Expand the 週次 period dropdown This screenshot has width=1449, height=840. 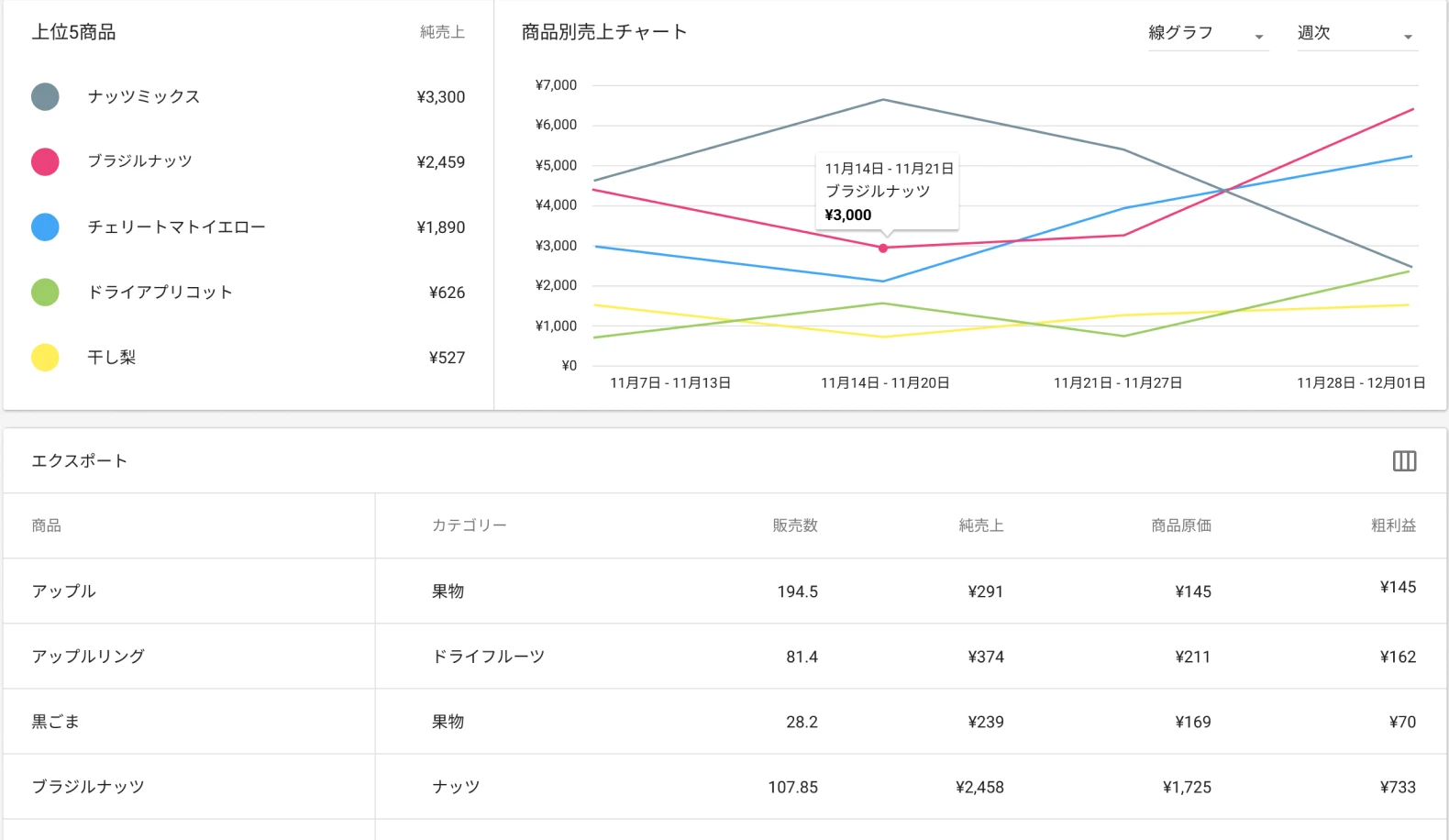coord(1355,34)
